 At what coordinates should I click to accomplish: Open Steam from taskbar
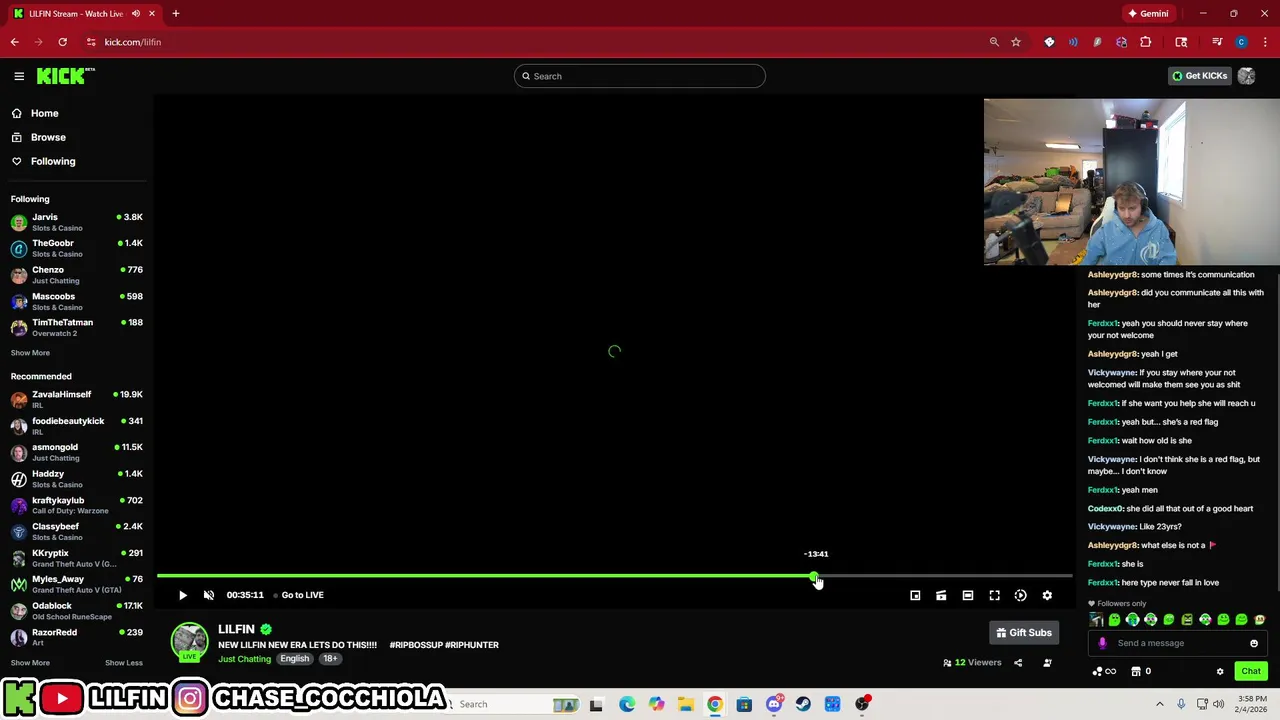tap(803, 704)
